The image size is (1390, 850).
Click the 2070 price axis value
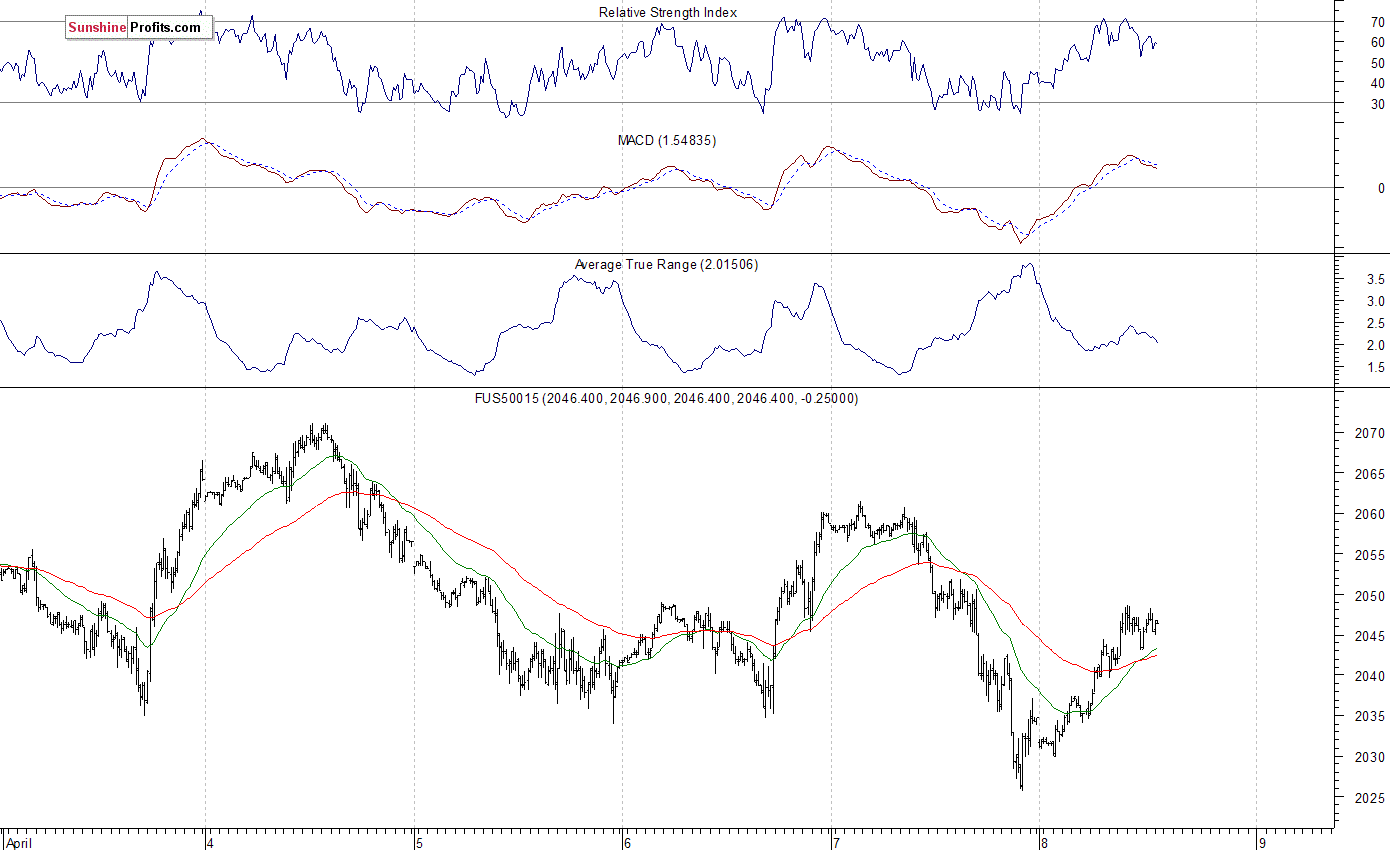pos(1371,434)
